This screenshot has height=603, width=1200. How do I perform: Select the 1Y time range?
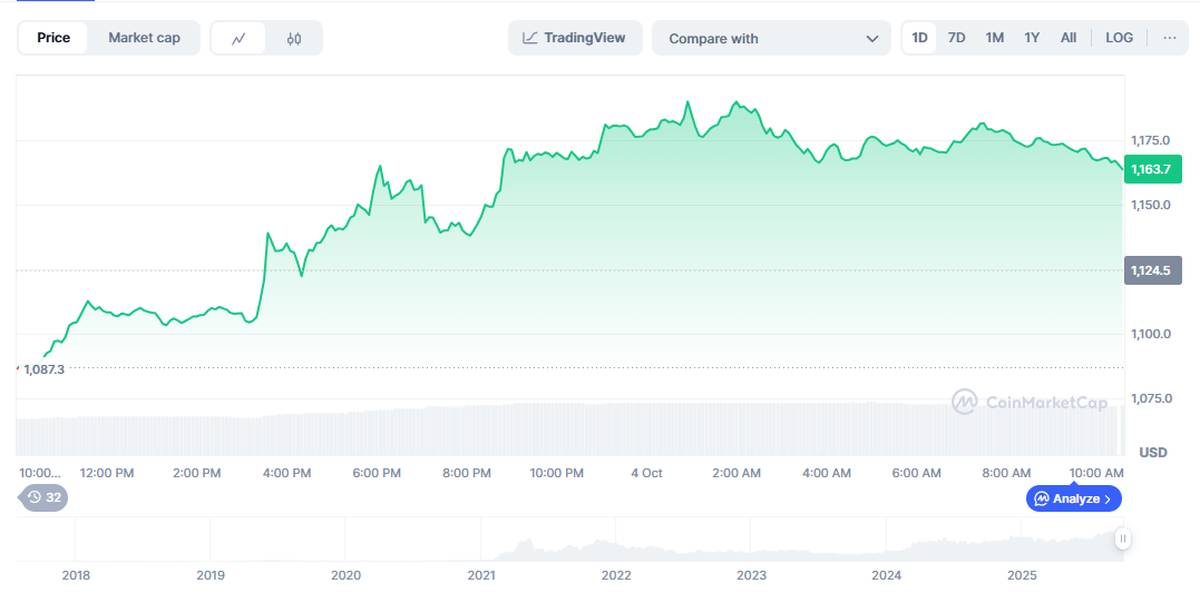[1032, 38]
